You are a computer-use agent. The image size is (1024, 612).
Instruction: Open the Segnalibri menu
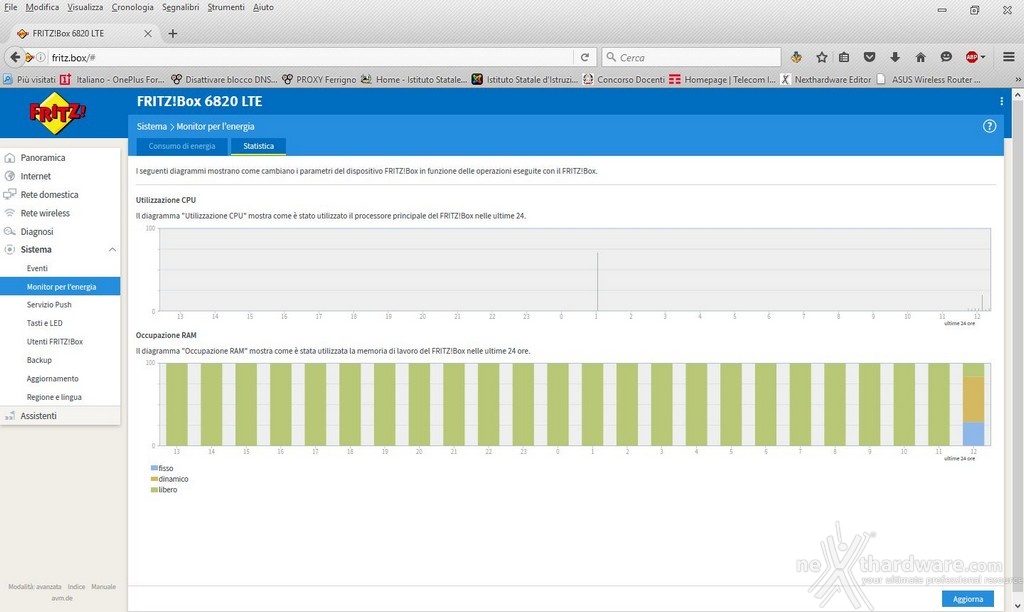[181, 7]
